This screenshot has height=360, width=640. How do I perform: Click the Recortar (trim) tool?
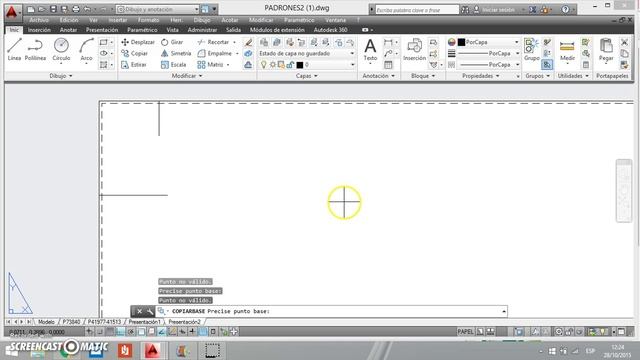coord(213,42)
